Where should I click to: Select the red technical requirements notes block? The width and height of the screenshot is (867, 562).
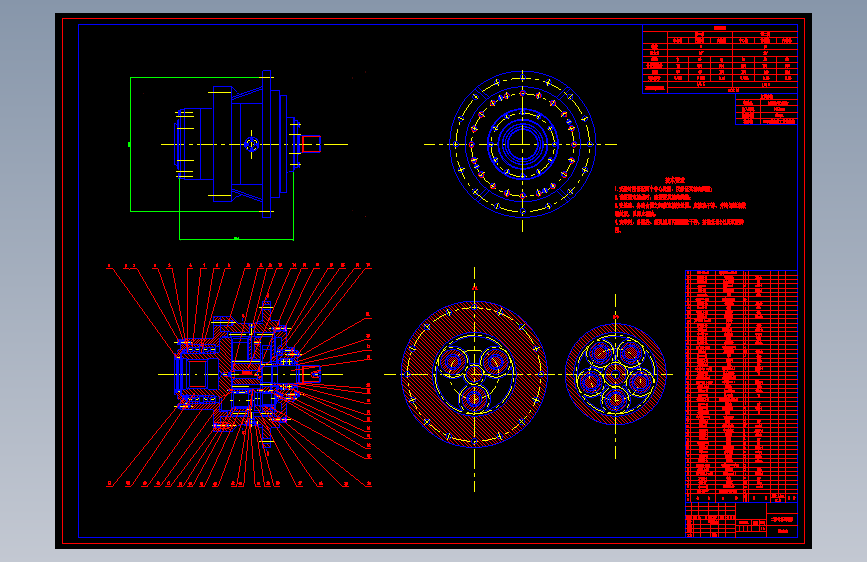pos(680,205)
